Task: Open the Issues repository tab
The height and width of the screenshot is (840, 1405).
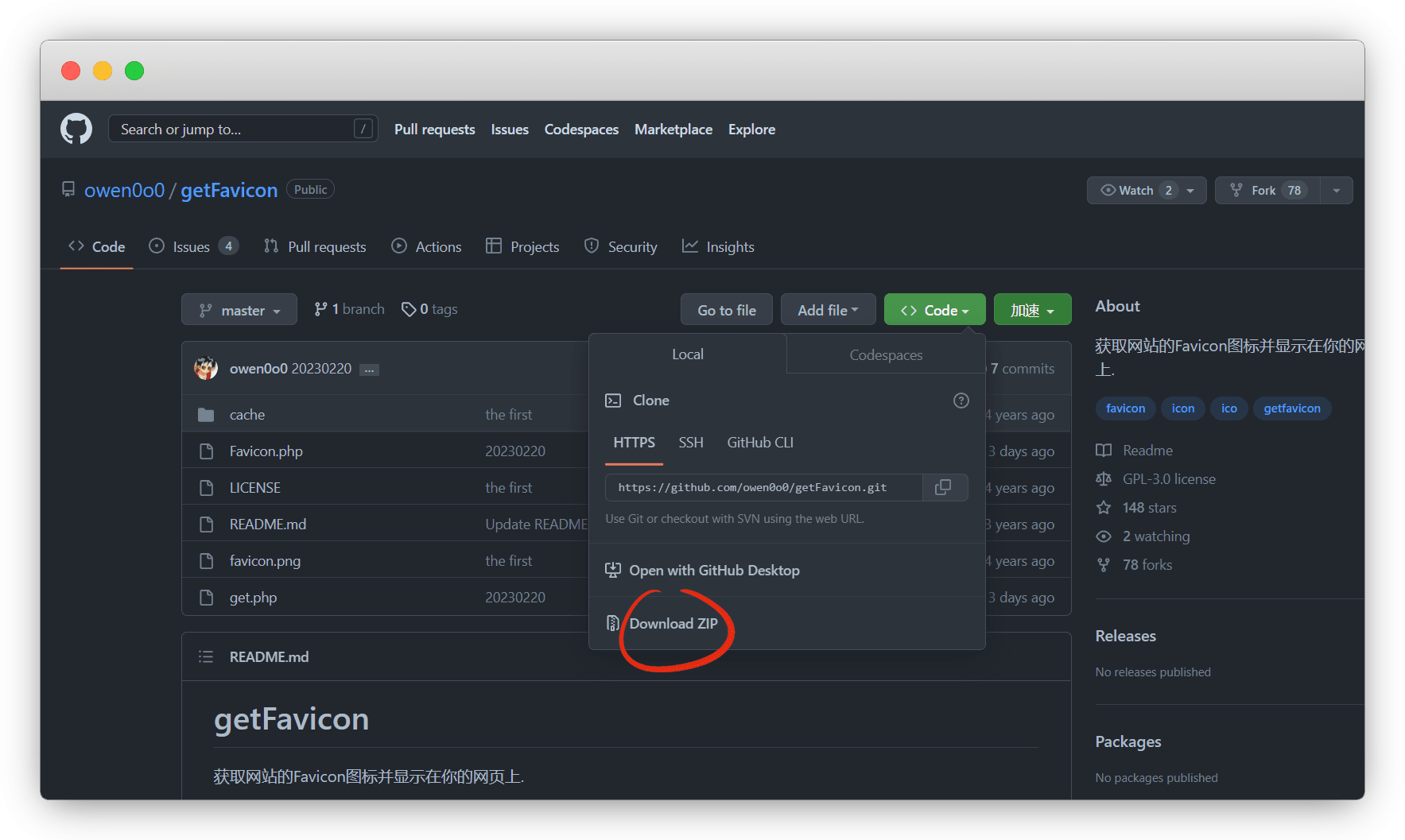Action: tap(192, 247)
